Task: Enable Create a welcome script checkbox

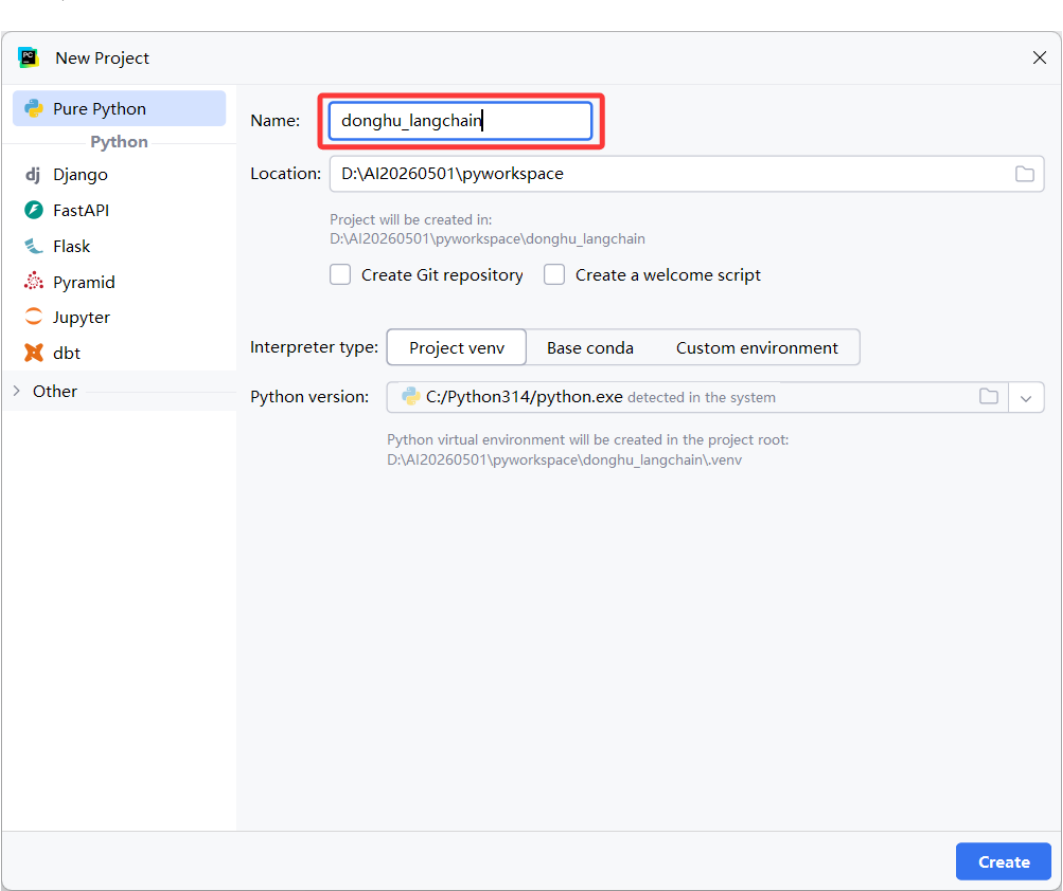Action: [x=554, y=275]
